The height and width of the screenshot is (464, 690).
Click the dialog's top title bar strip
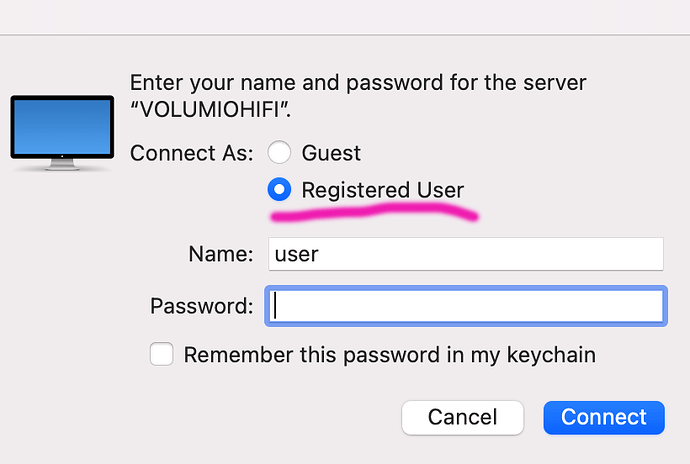[x=345, y=17]
